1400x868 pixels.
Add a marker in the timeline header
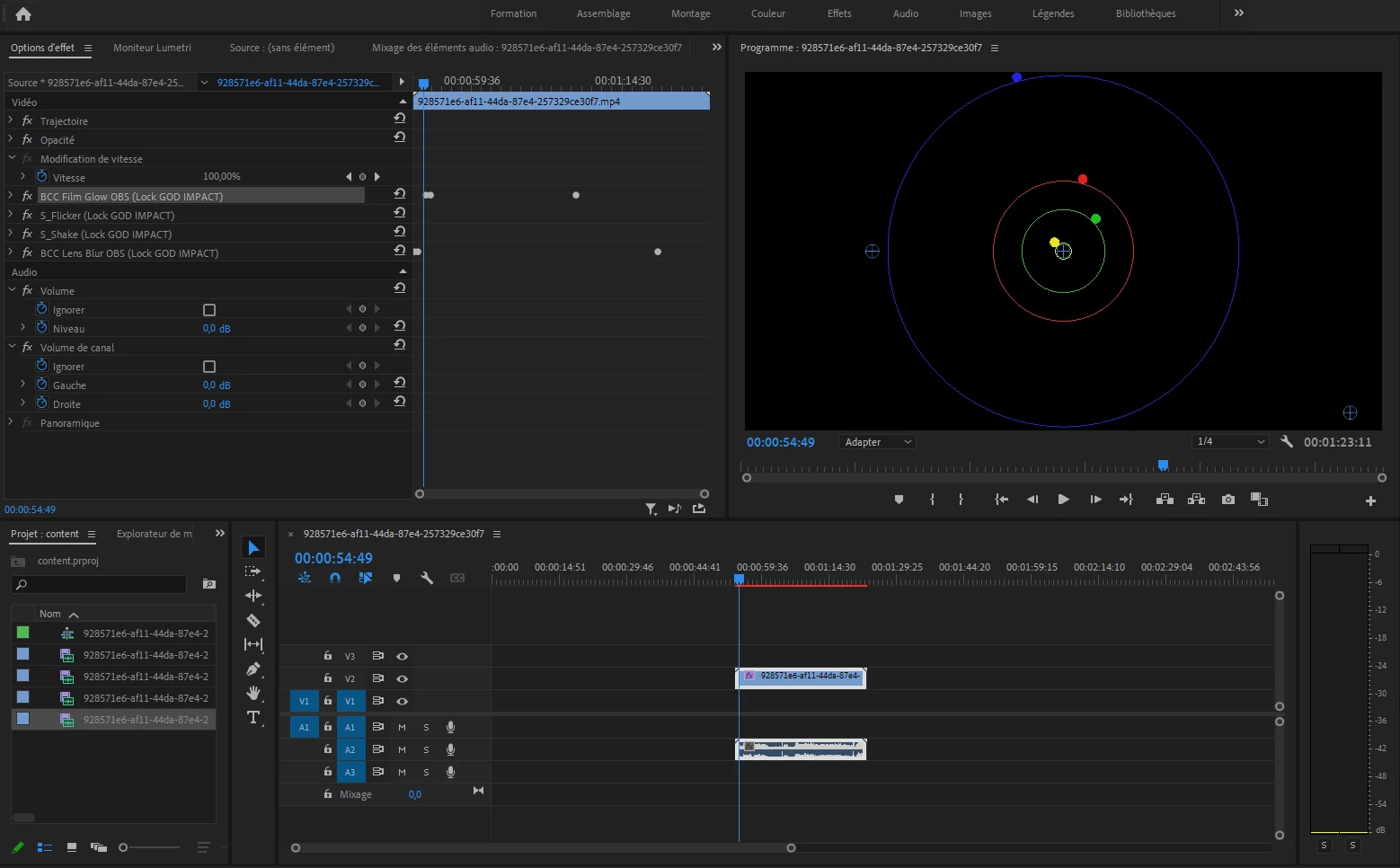click(396, 578)
